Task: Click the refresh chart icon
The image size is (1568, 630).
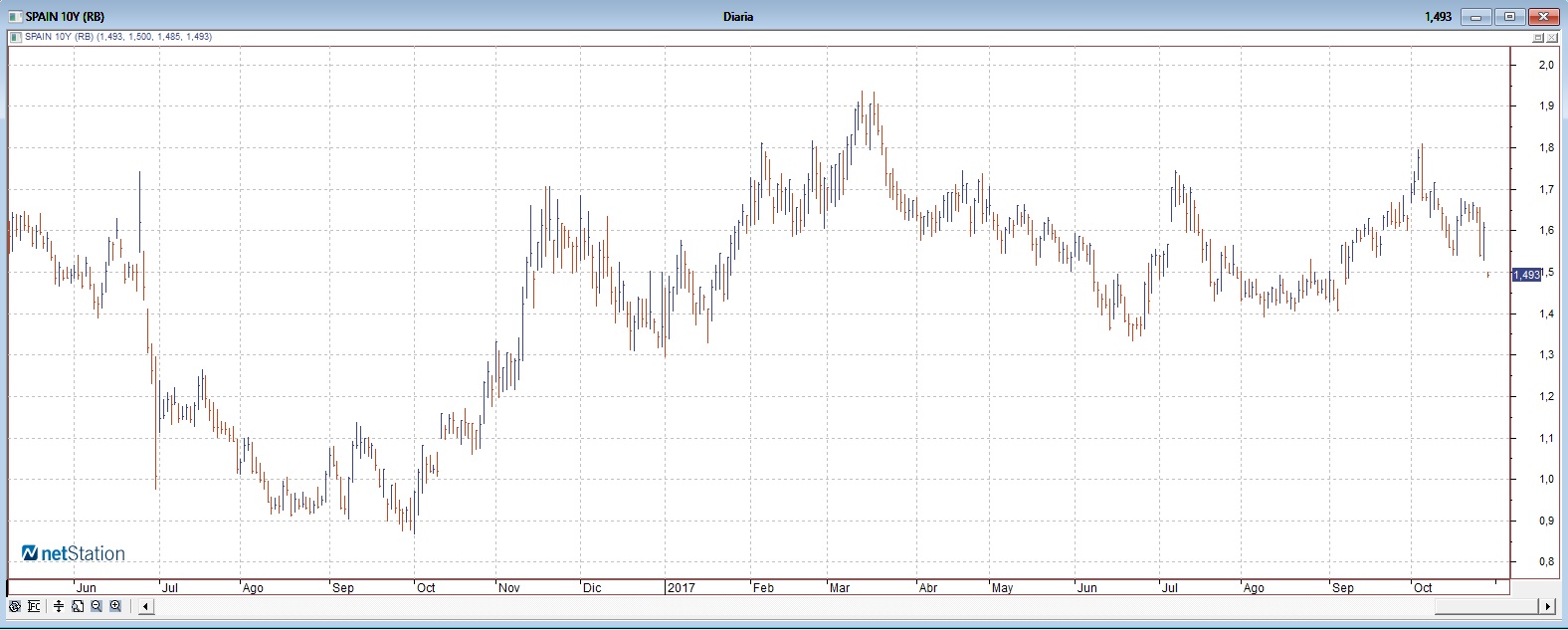Action: [15, 606]
